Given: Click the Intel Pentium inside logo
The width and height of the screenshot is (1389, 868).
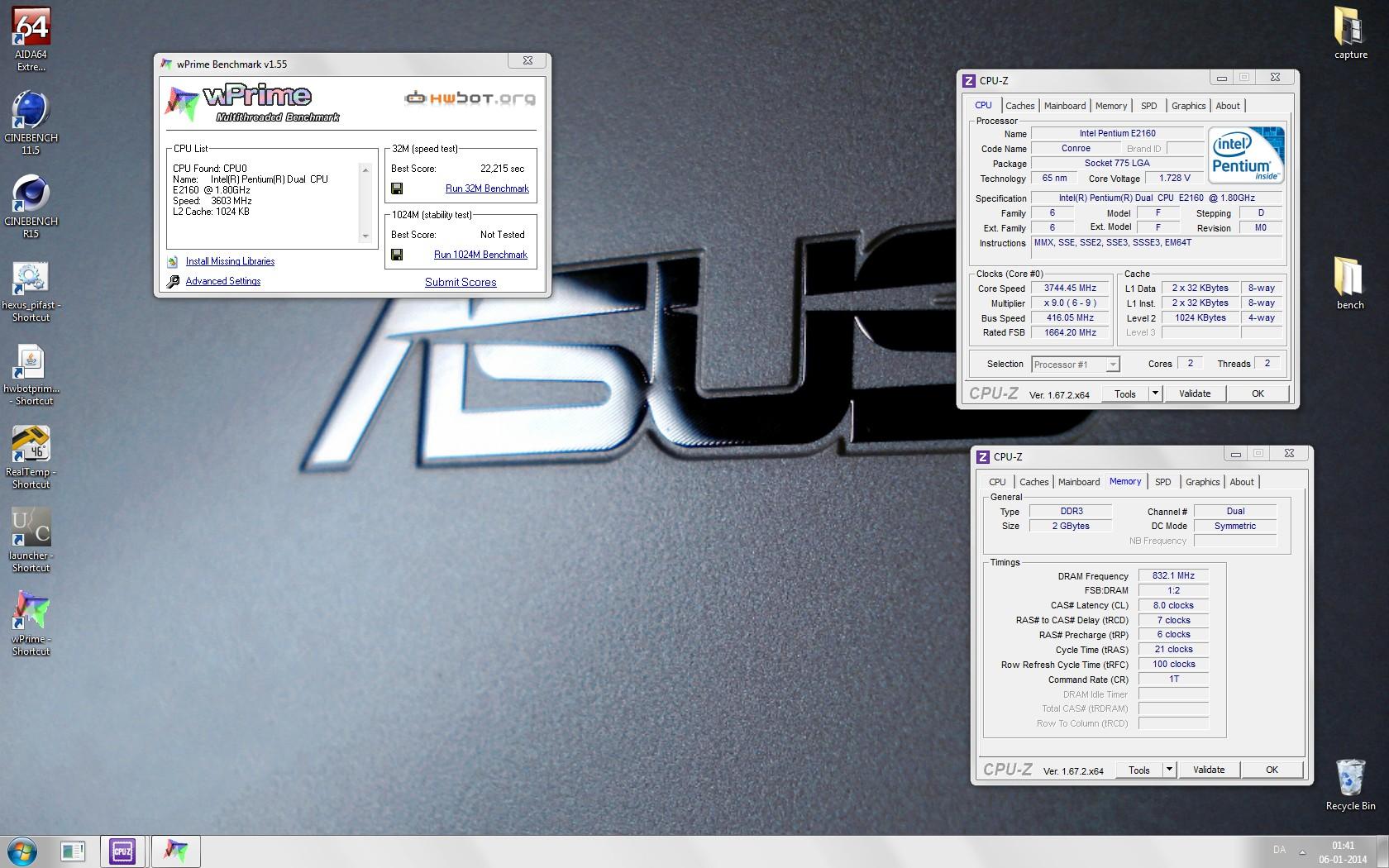Looking at the screenshot, I should tap(1246, 155).
